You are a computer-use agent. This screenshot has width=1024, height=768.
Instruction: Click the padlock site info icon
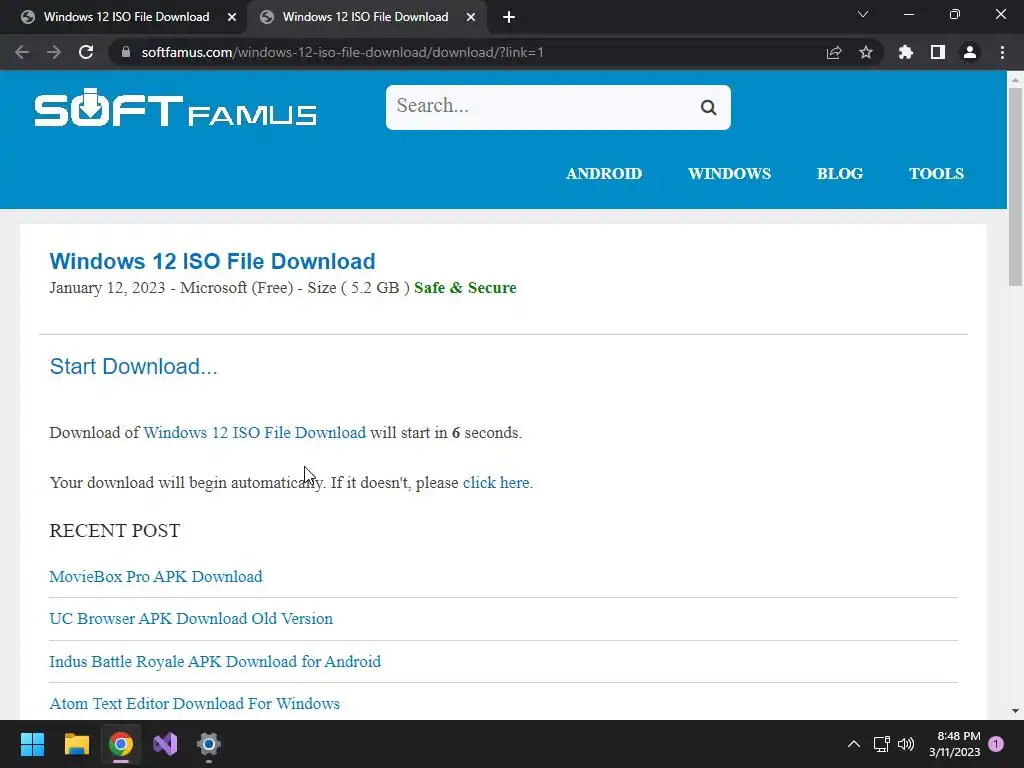point(126,52)
